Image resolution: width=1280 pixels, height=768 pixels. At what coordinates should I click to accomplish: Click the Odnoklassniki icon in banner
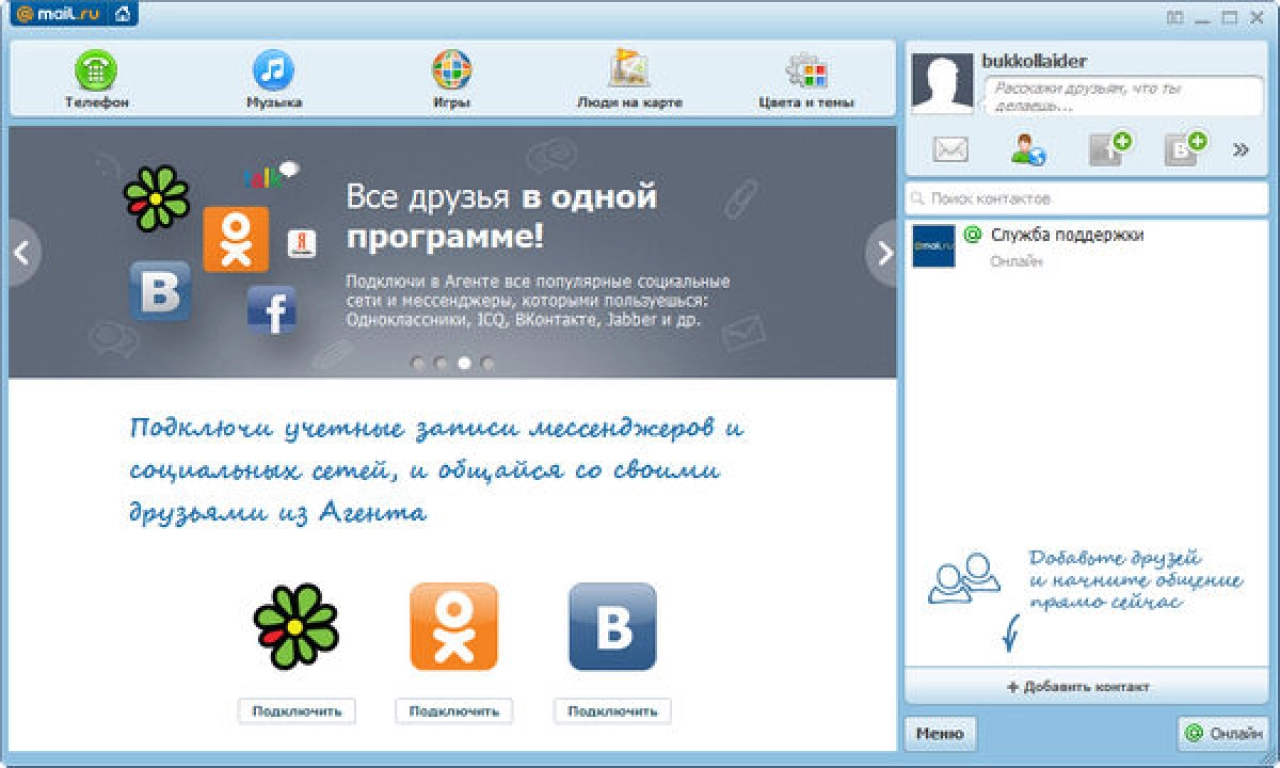[236, 240]
